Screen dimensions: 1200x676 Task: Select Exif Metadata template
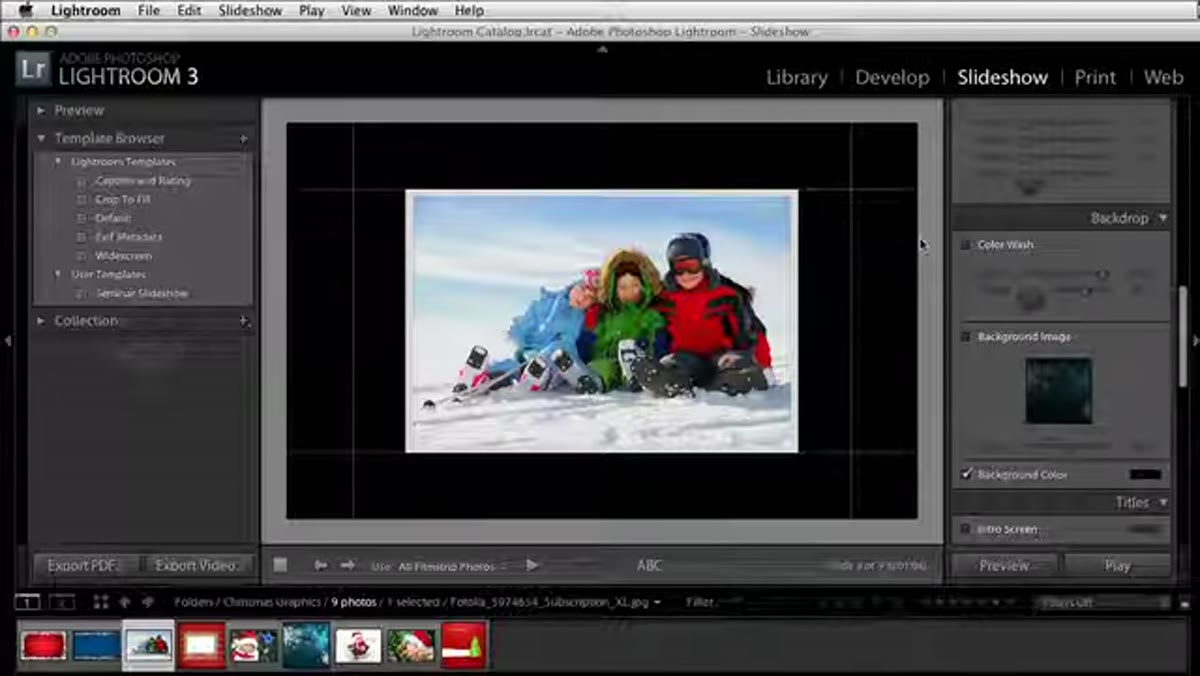(128, 237)
